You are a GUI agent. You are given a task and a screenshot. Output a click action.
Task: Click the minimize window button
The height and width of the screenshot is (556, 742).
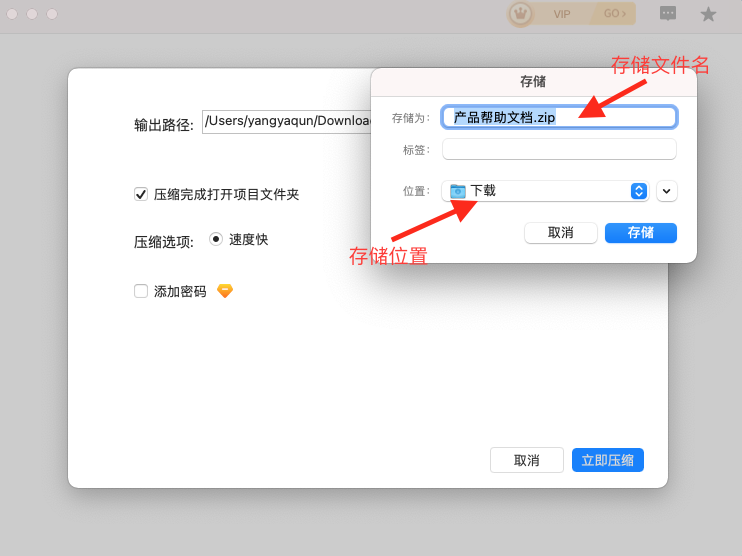point(32,14)
